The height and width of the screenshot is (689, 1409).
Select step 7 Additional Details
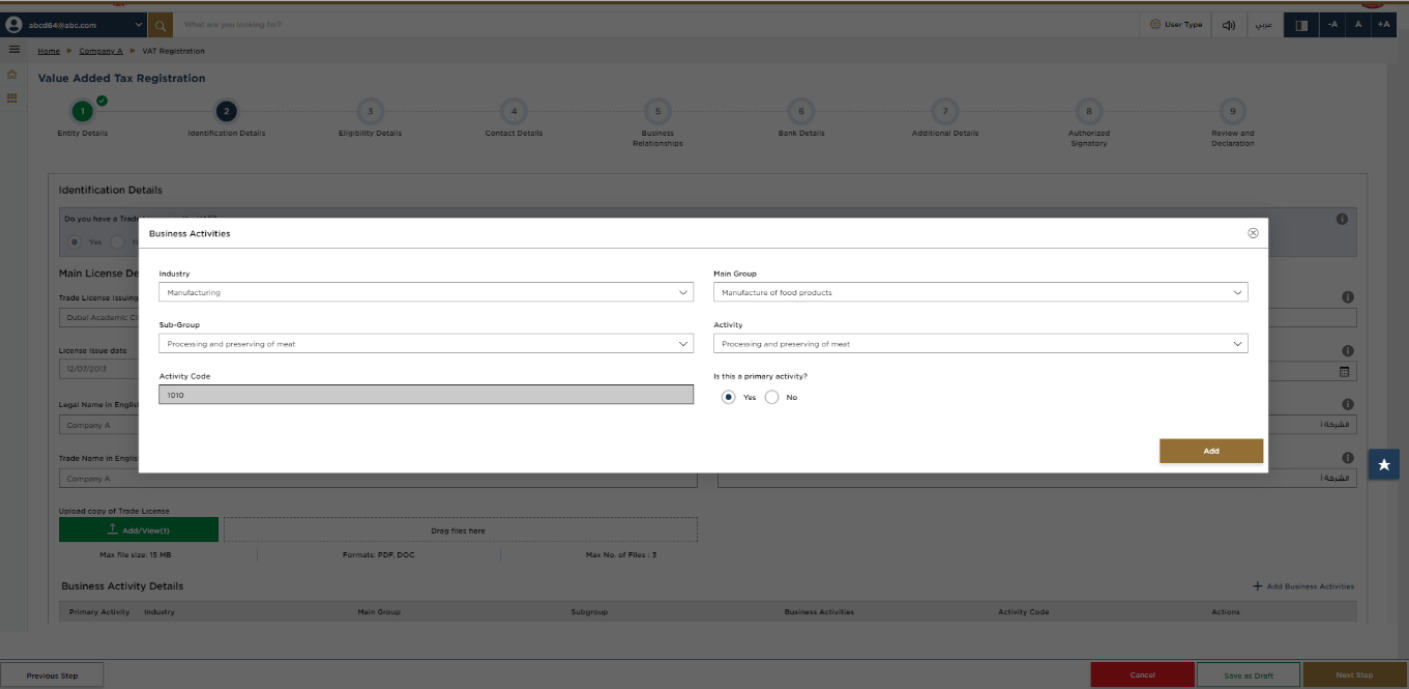(945, 111)
